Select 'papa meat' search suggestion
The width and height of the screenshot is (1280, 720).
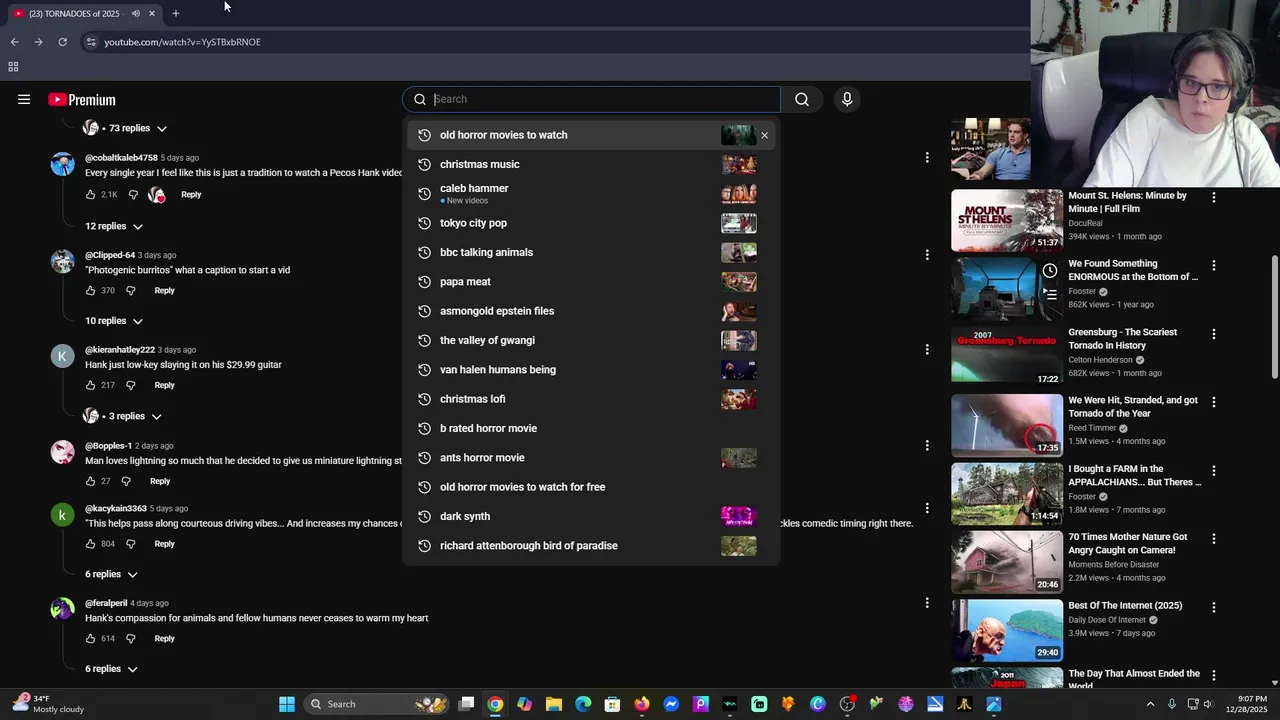pos(591,282)
